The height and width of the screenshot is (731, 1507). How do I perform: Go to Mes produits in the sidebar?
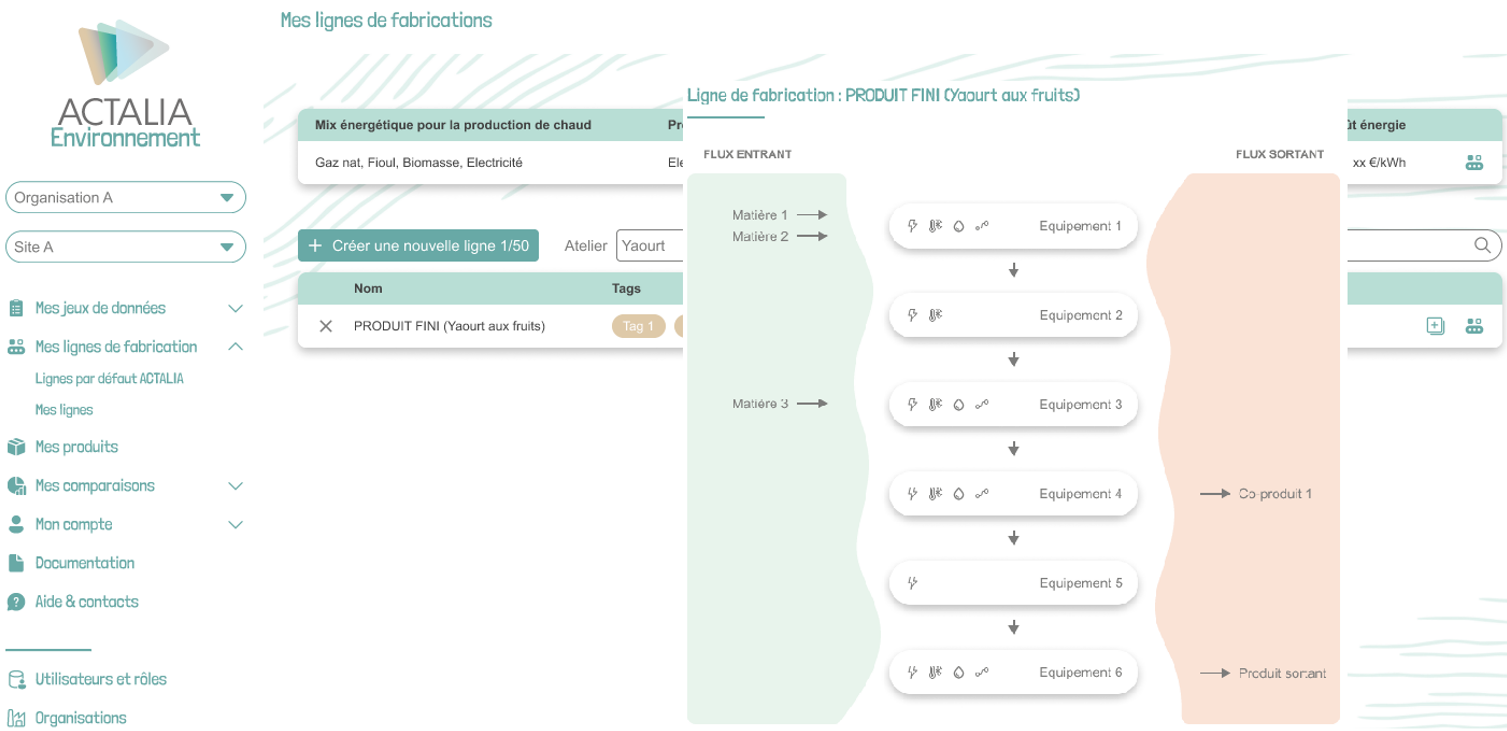tap(76, 447)
